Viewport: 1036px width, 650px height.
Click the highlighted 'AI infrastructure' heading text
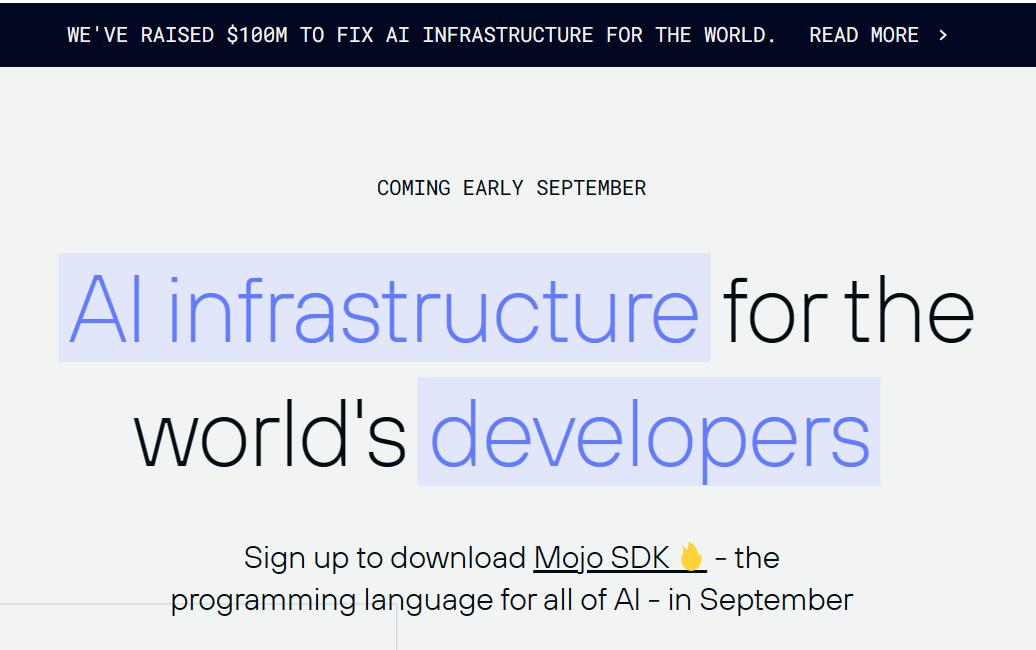385,308
